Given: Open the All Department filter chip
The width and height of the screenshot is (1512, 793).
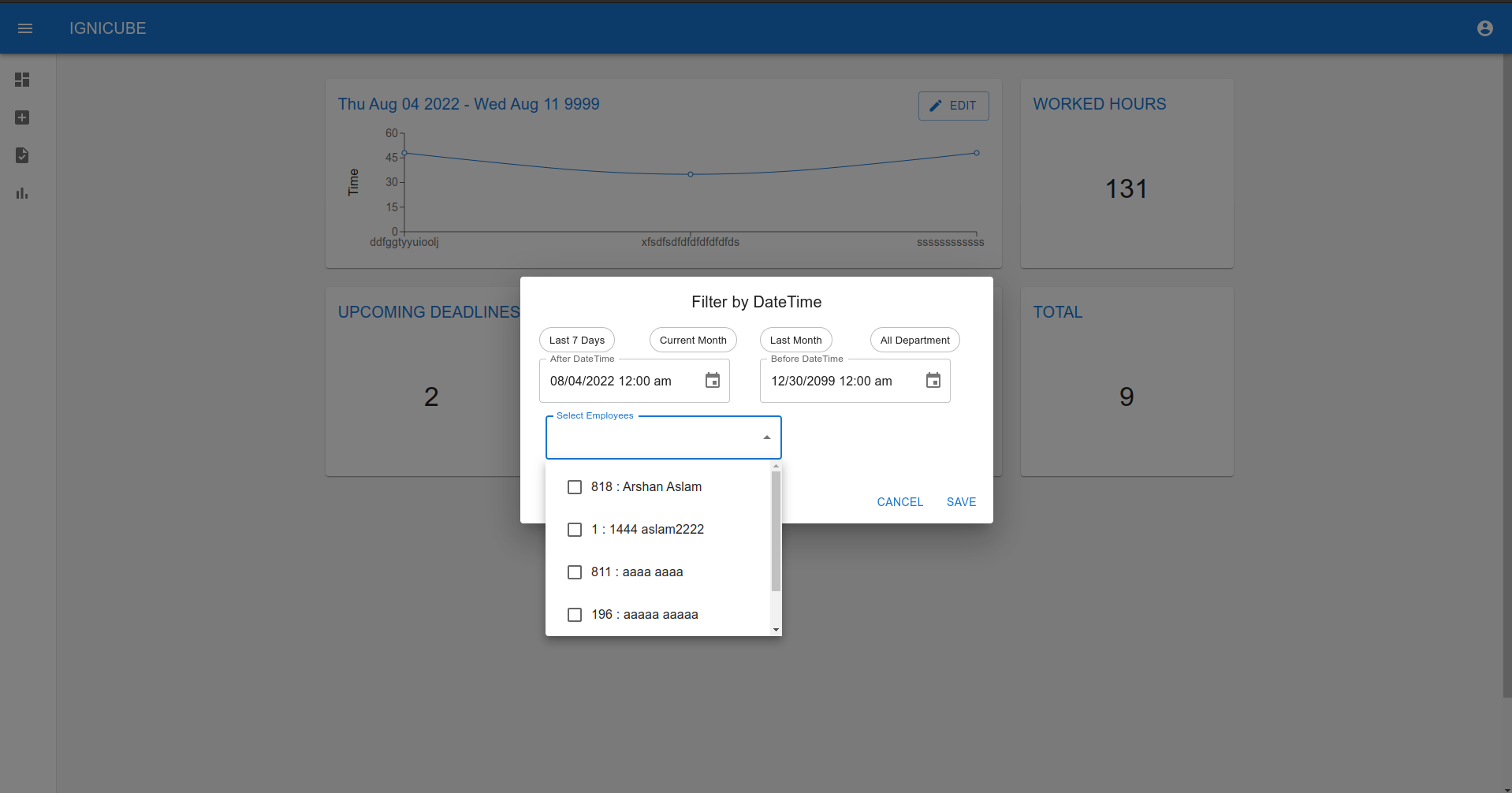Looking at the screenshot, I should (x=914, y=340).
